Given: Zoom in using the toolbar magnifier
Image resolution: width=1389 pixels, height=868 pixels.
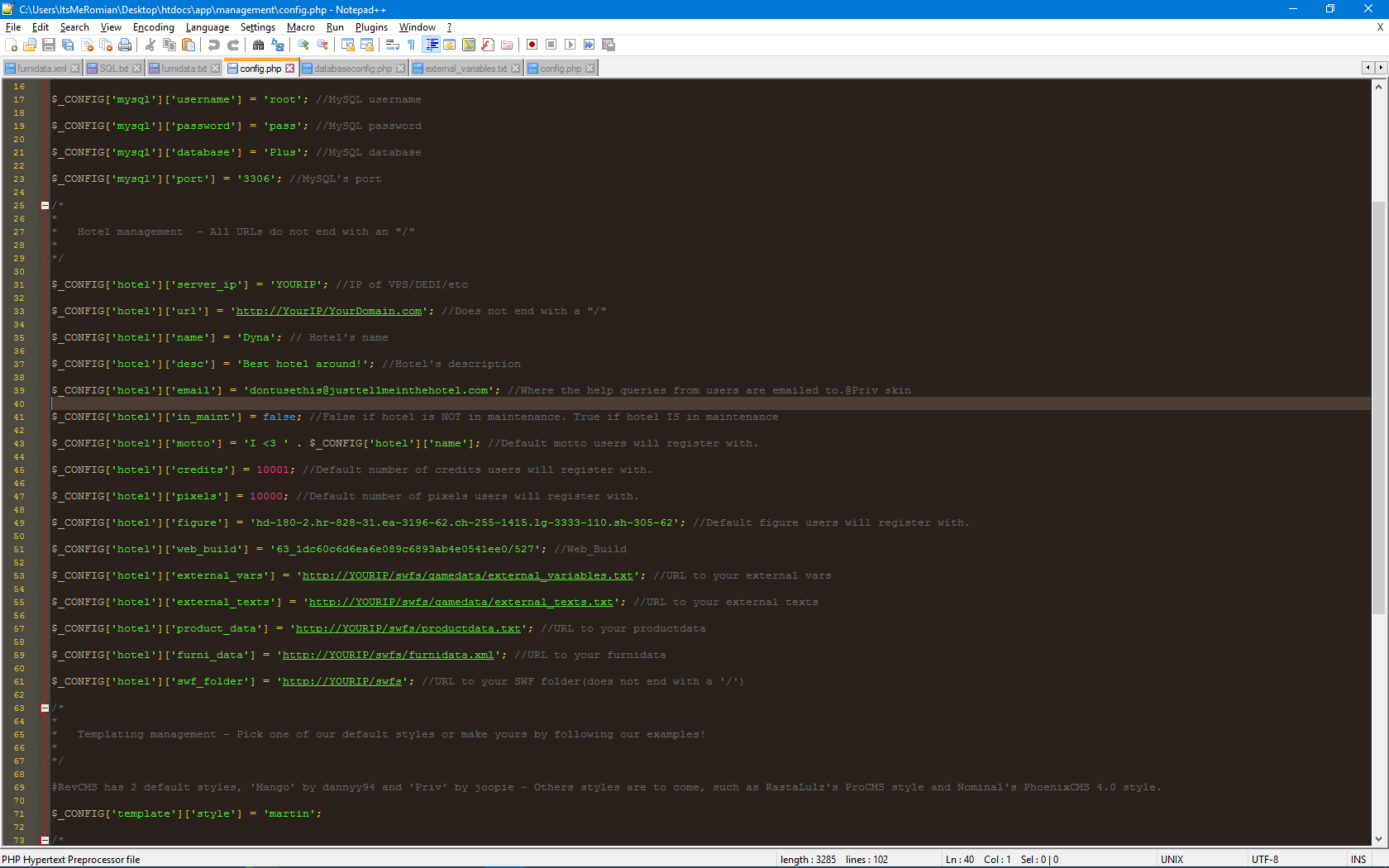Looking at the screenshot, I should (x=303, y=45).
